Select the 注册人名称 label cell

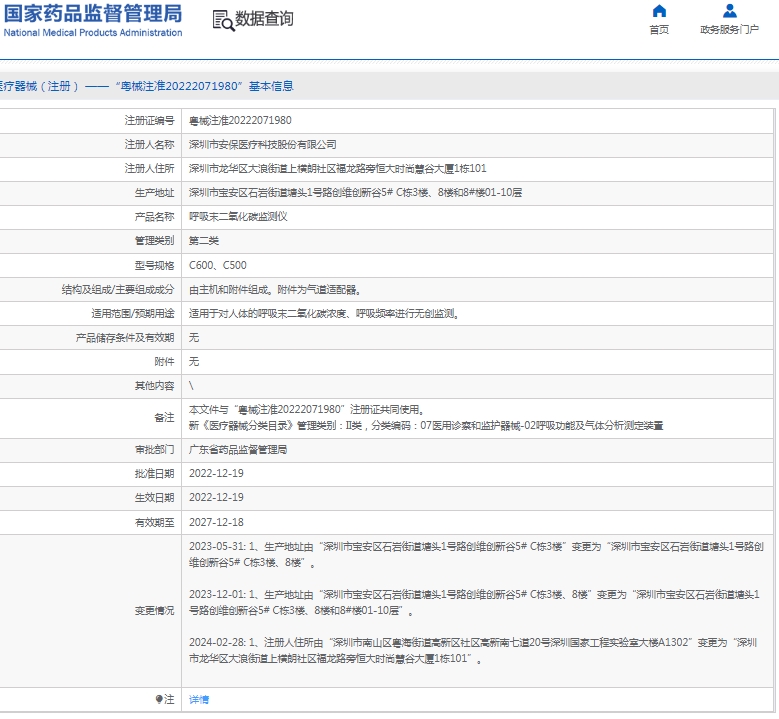(90, 145)
